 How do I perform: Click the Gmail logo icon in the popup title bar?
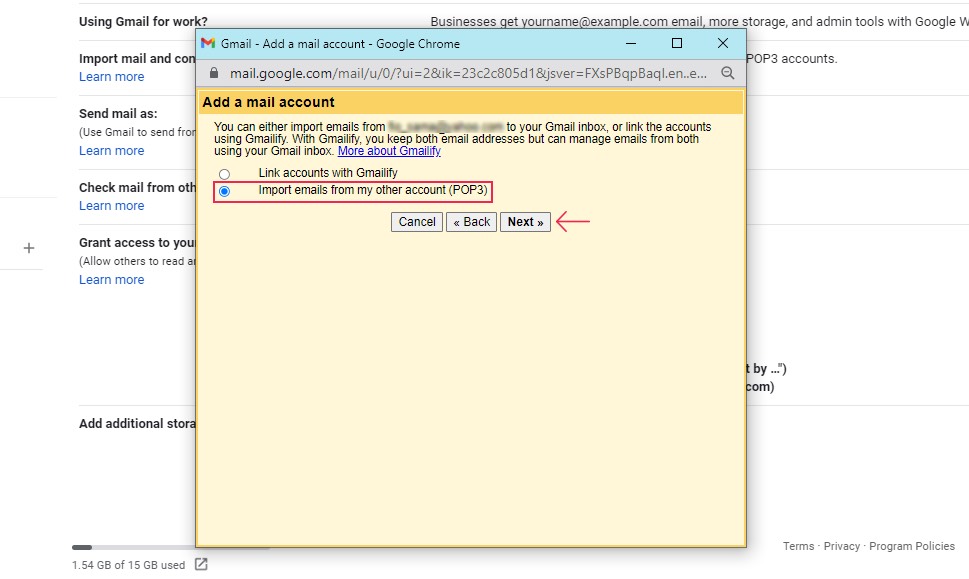click(x=208, y=43)
